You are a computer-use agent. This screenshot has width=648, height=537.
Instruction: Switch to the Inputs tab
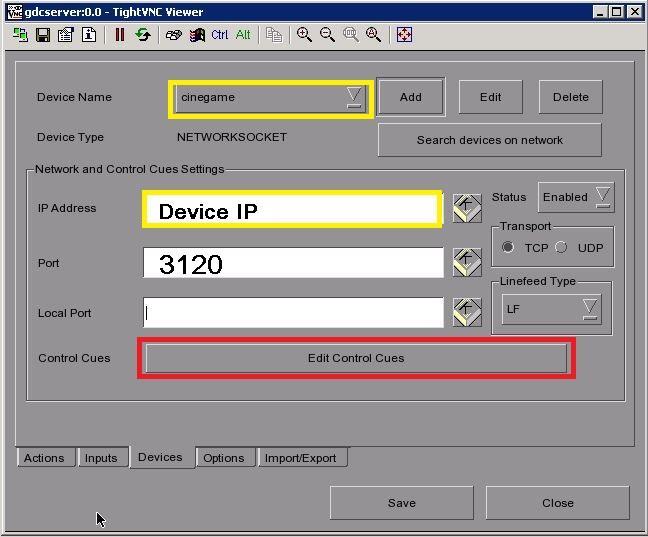(x=101, y=458)
